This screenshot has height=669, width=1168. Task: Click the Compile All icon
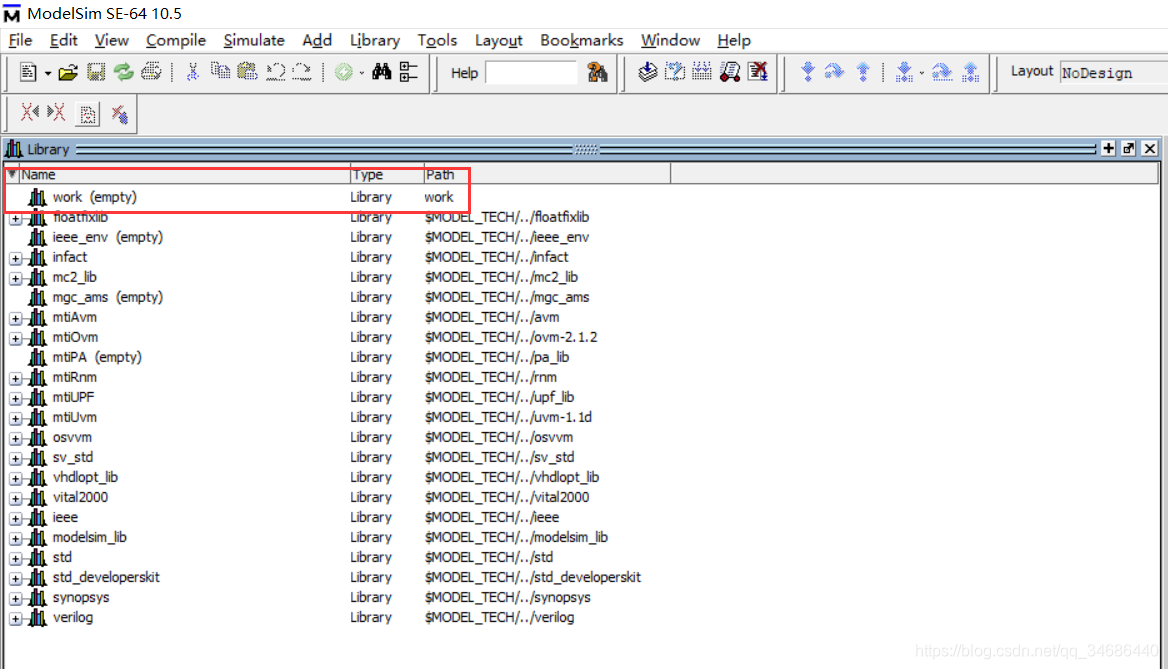click(x=675, y=72)
